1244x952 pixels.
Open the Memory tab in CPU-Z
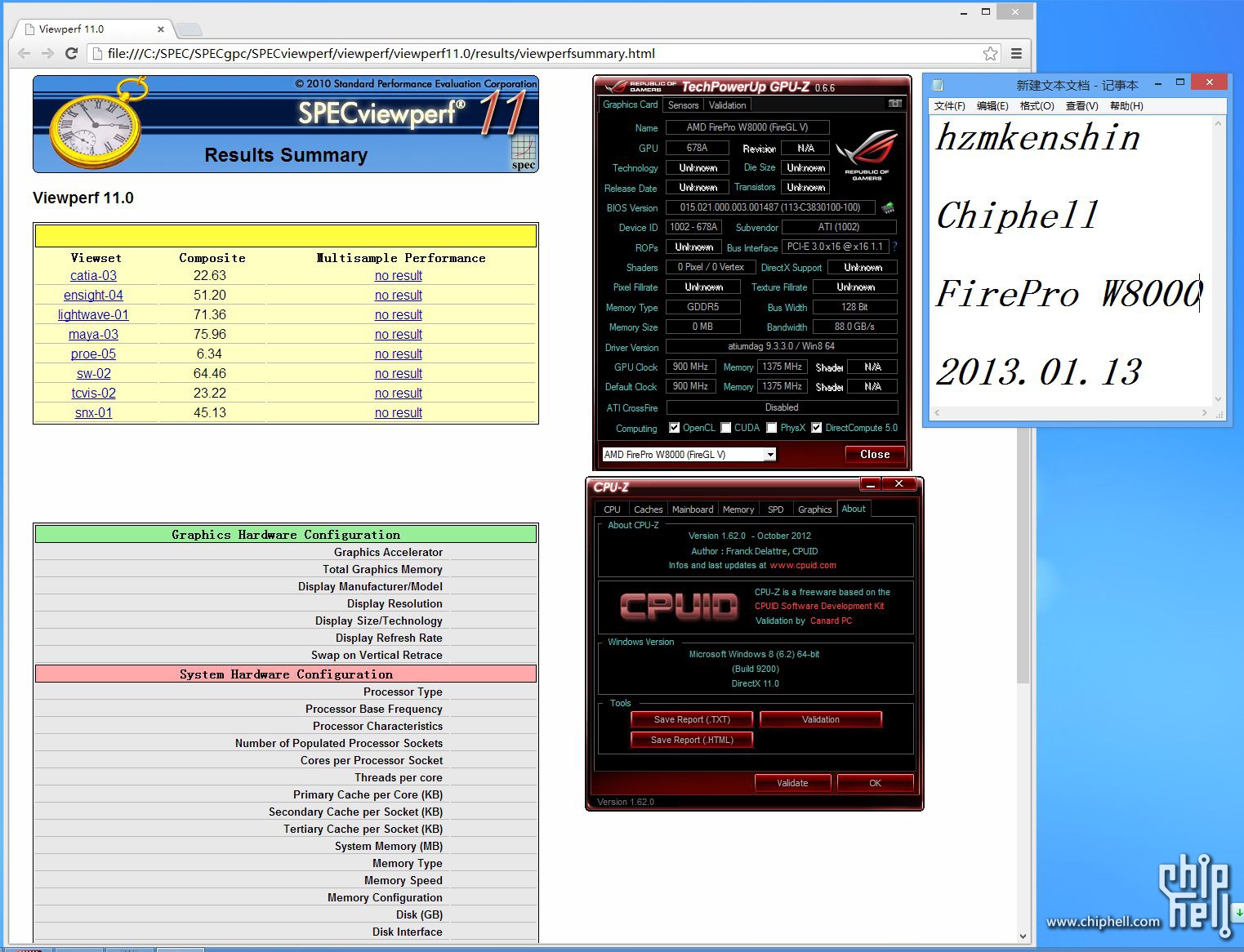coord(738,509)
